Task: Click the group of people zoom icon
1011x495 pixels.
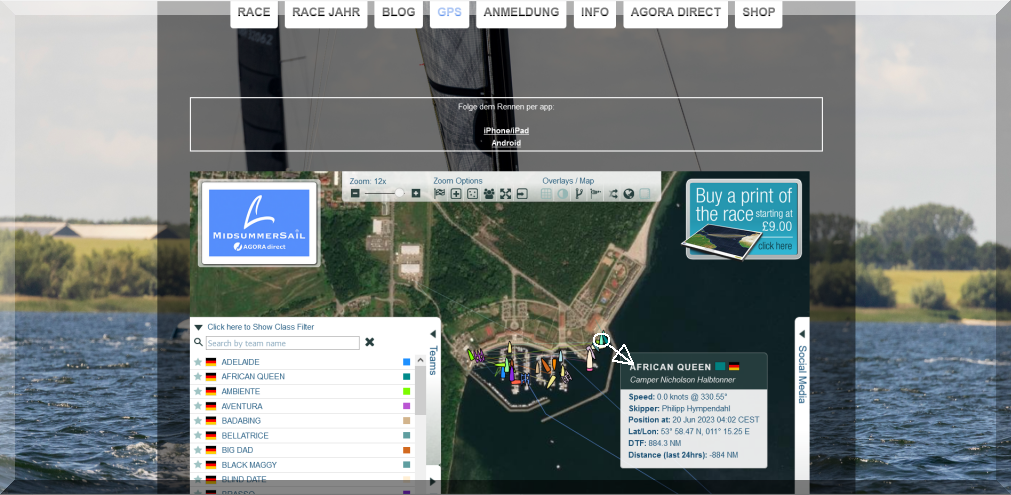Action: pos(489,194)
